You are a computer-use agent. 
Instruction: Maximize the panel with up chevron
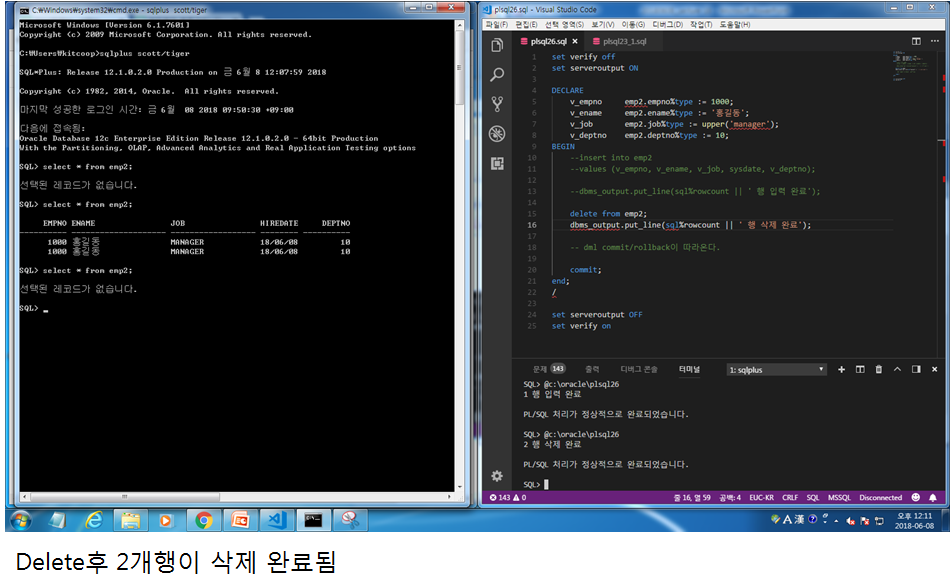897,369
